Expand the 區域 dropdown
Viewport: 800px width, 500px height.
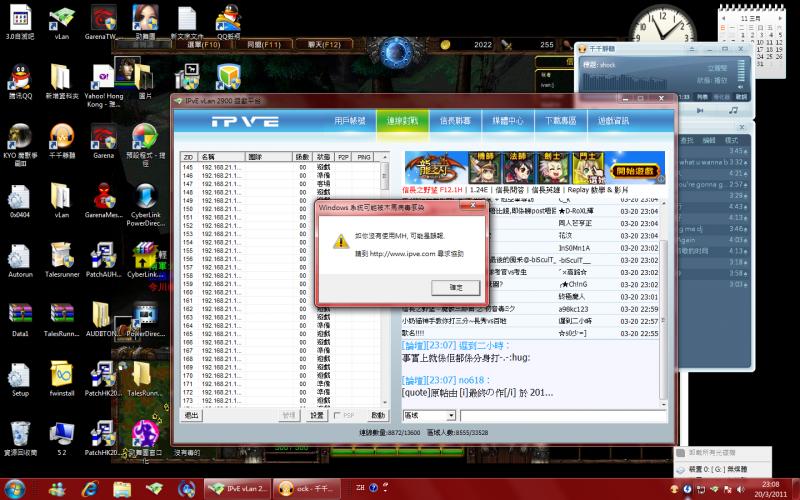pyautogui.click(x=451, y=416)
